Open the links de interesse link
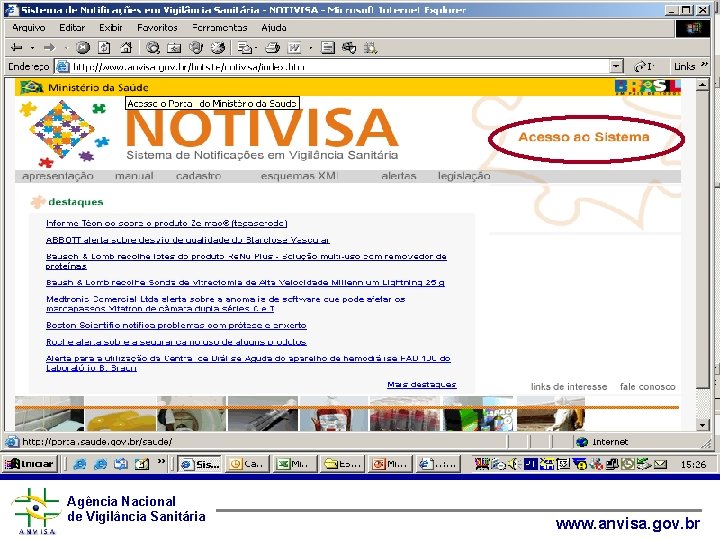The height and width of the screenshot is (540, 720). pos(569,387)
